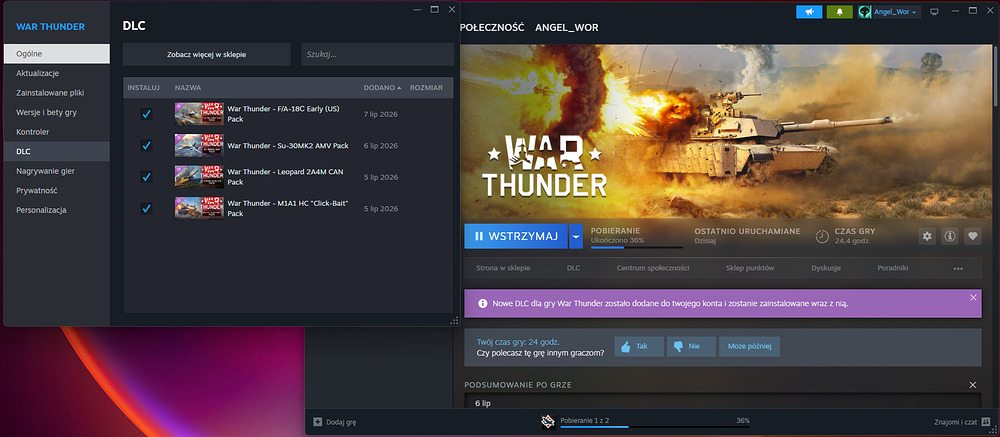Click Tak to recommend the game

[639, 346]
